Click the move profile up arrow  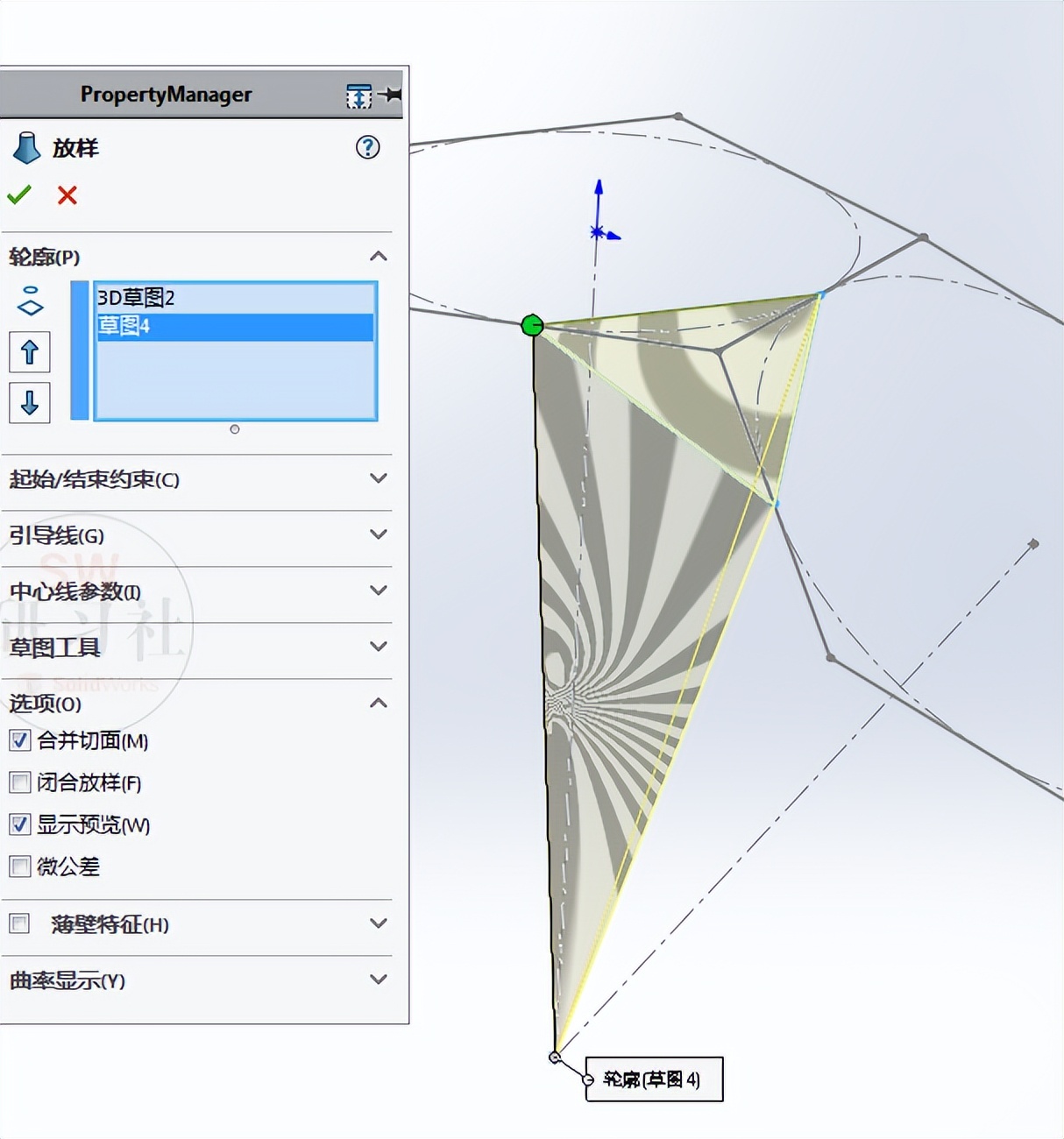[30, 351]
